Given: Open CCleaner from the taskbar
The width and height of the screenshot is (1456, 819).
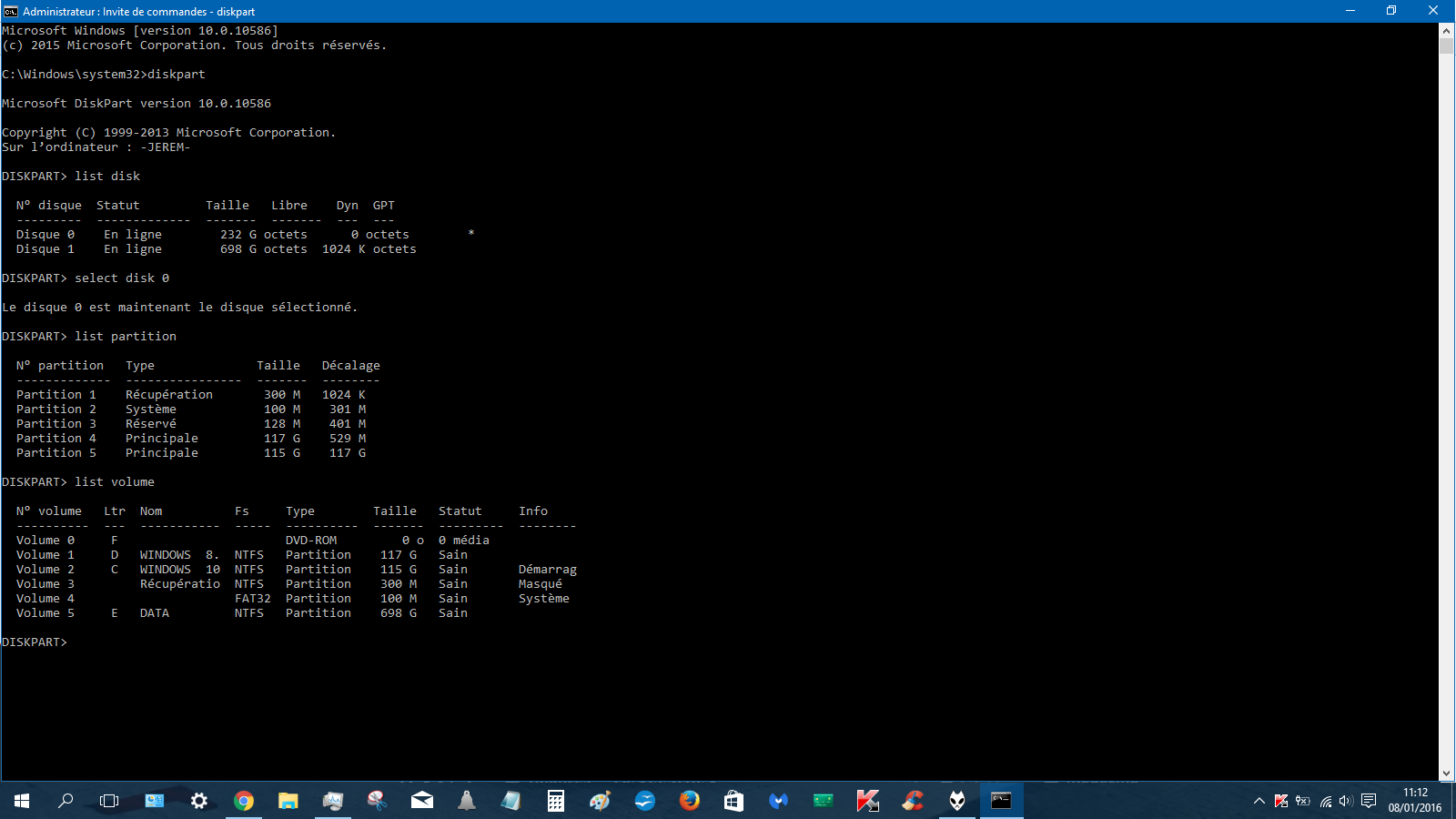Looking at the screenshot, I should point(912,801).
